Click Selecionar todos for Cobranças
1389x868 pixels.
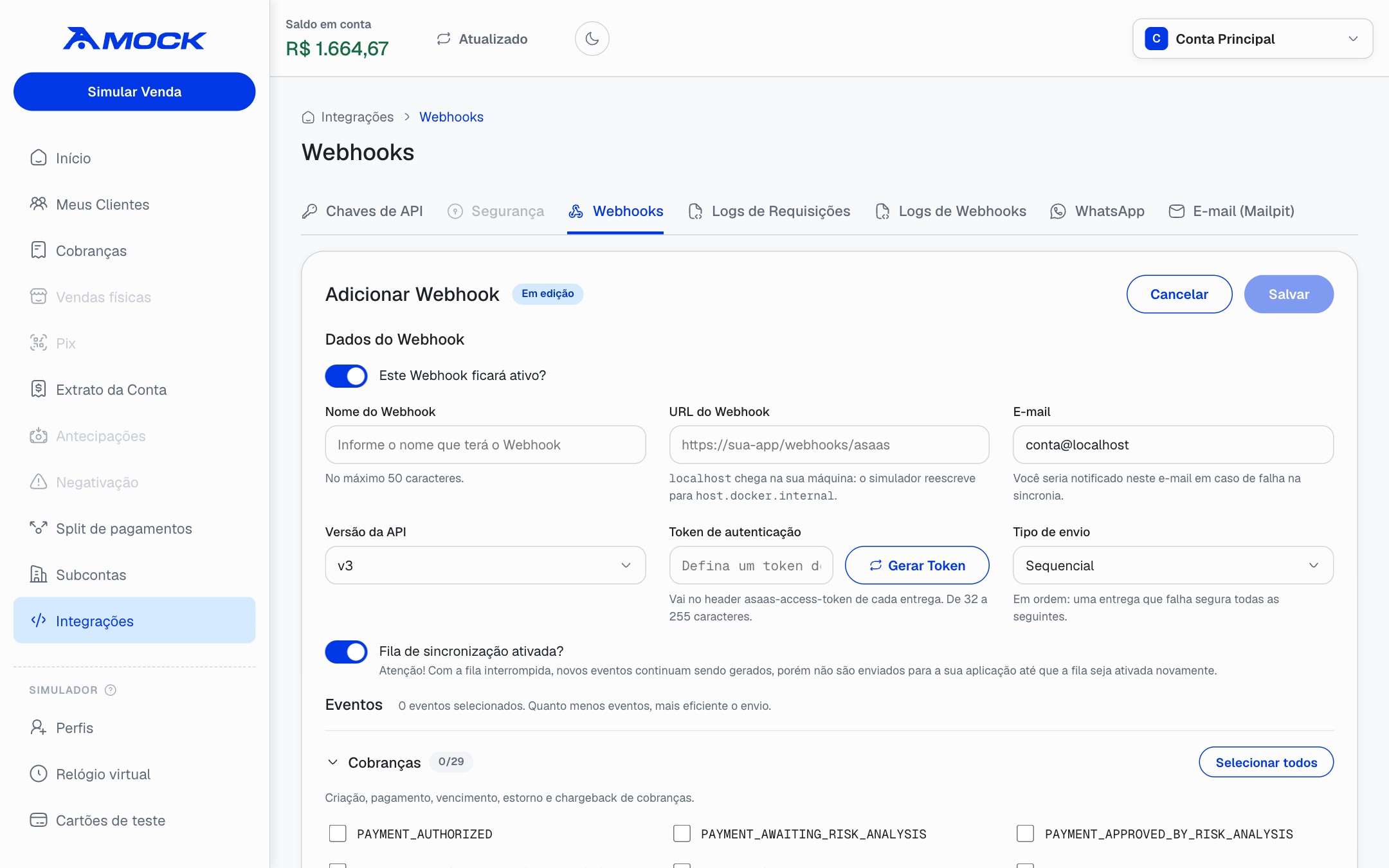(x=1266, y=762)
